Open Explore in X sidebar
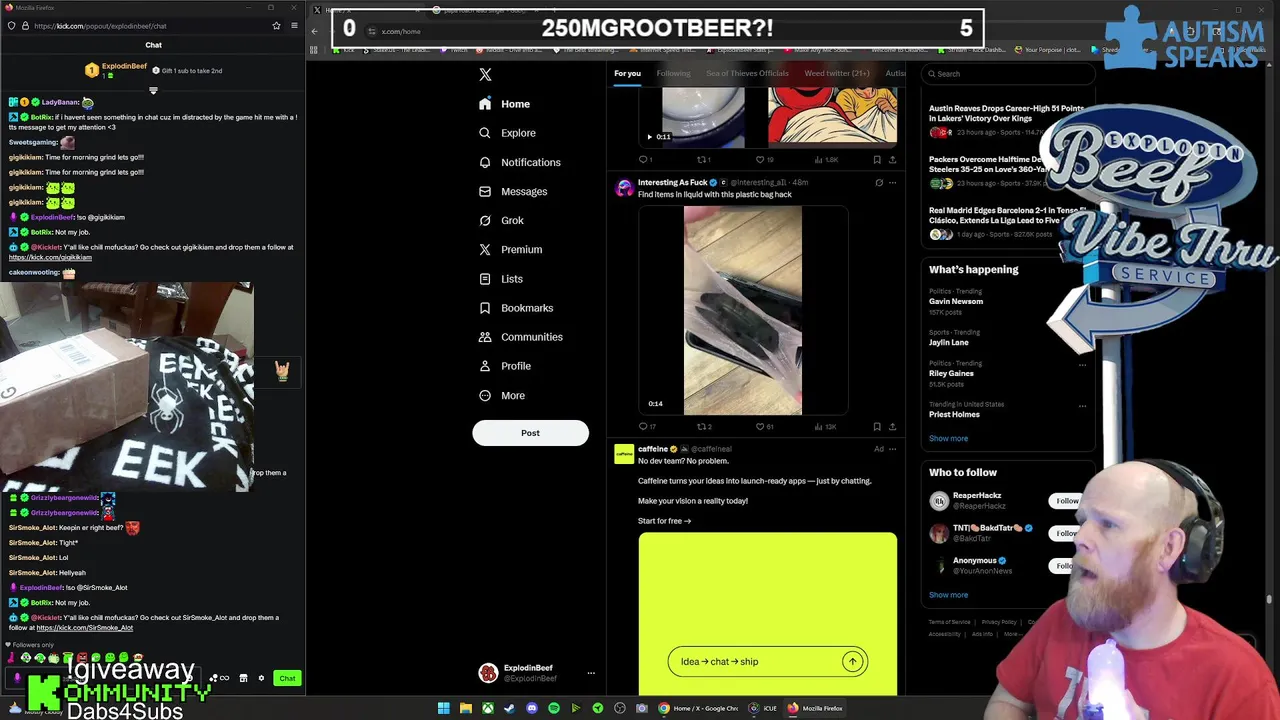This screenshot has height=720, width=1280. (507, 133)
